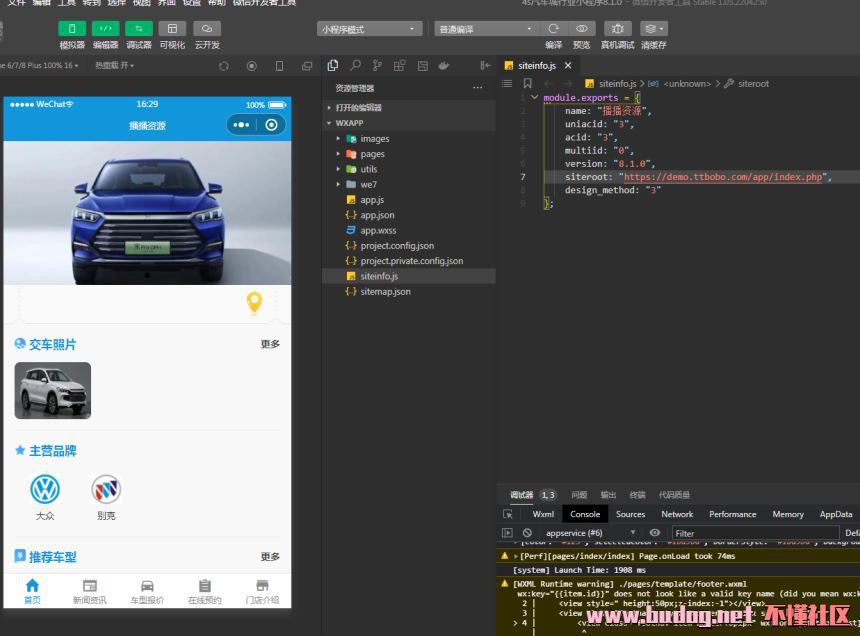Open real device debugging (真机调试) icon

[x=617, y=29]
